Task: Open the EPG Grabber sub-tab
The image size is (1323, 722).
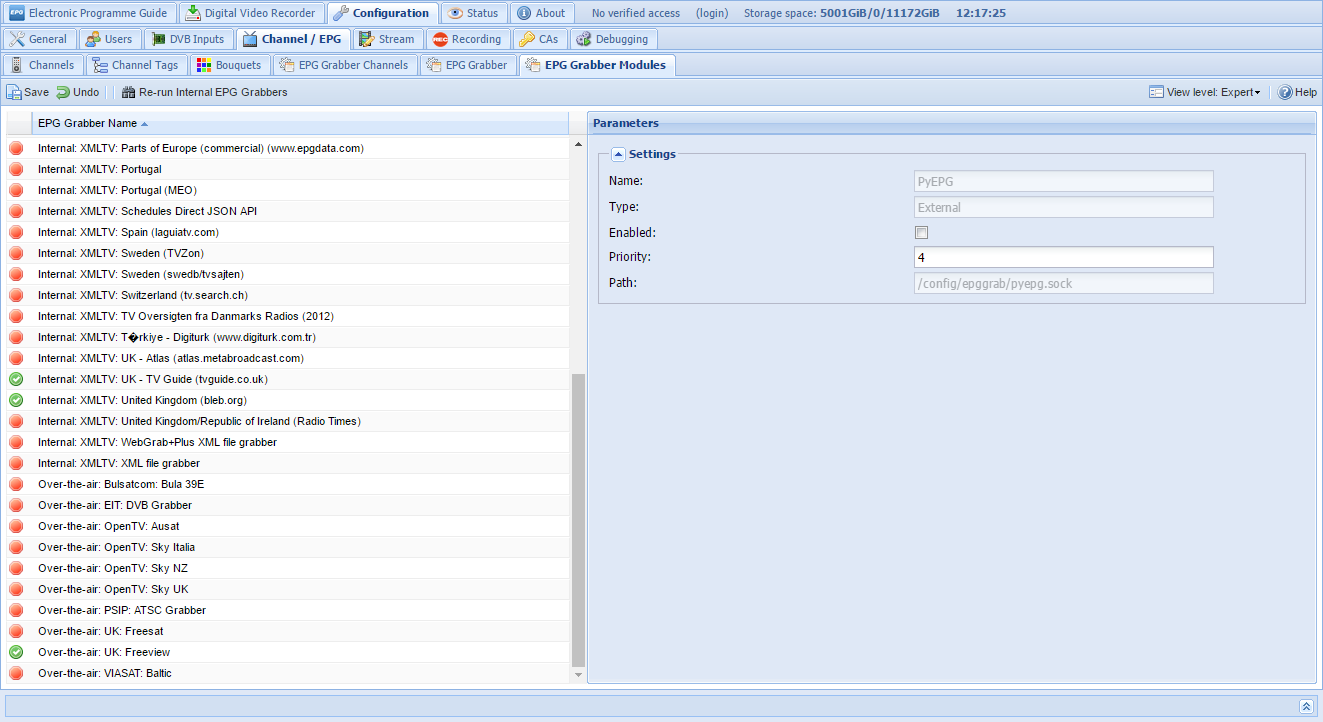Action: click(x=466, y=65)
